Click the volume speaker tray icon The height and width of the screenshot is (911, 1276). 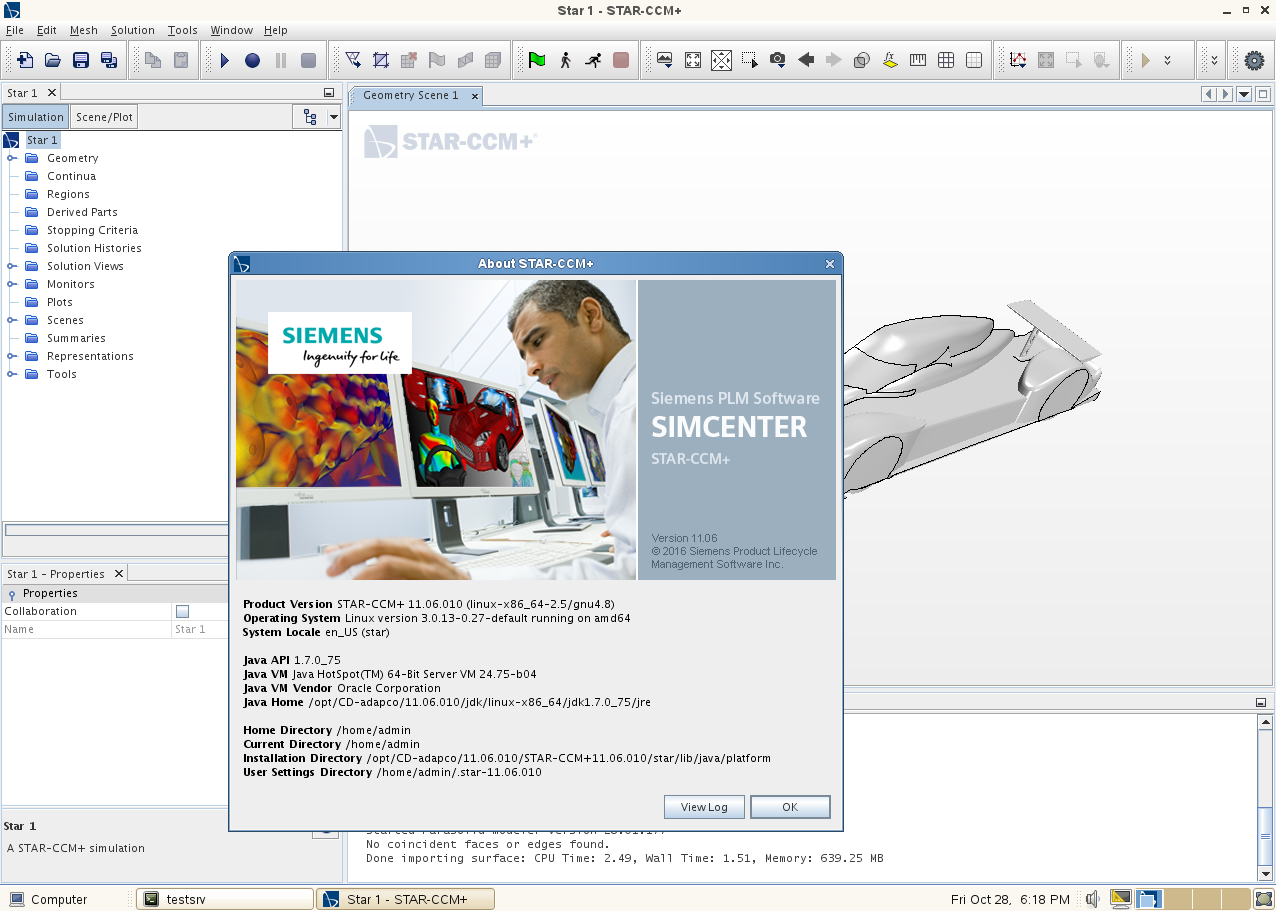click(x=1092, y=899)
